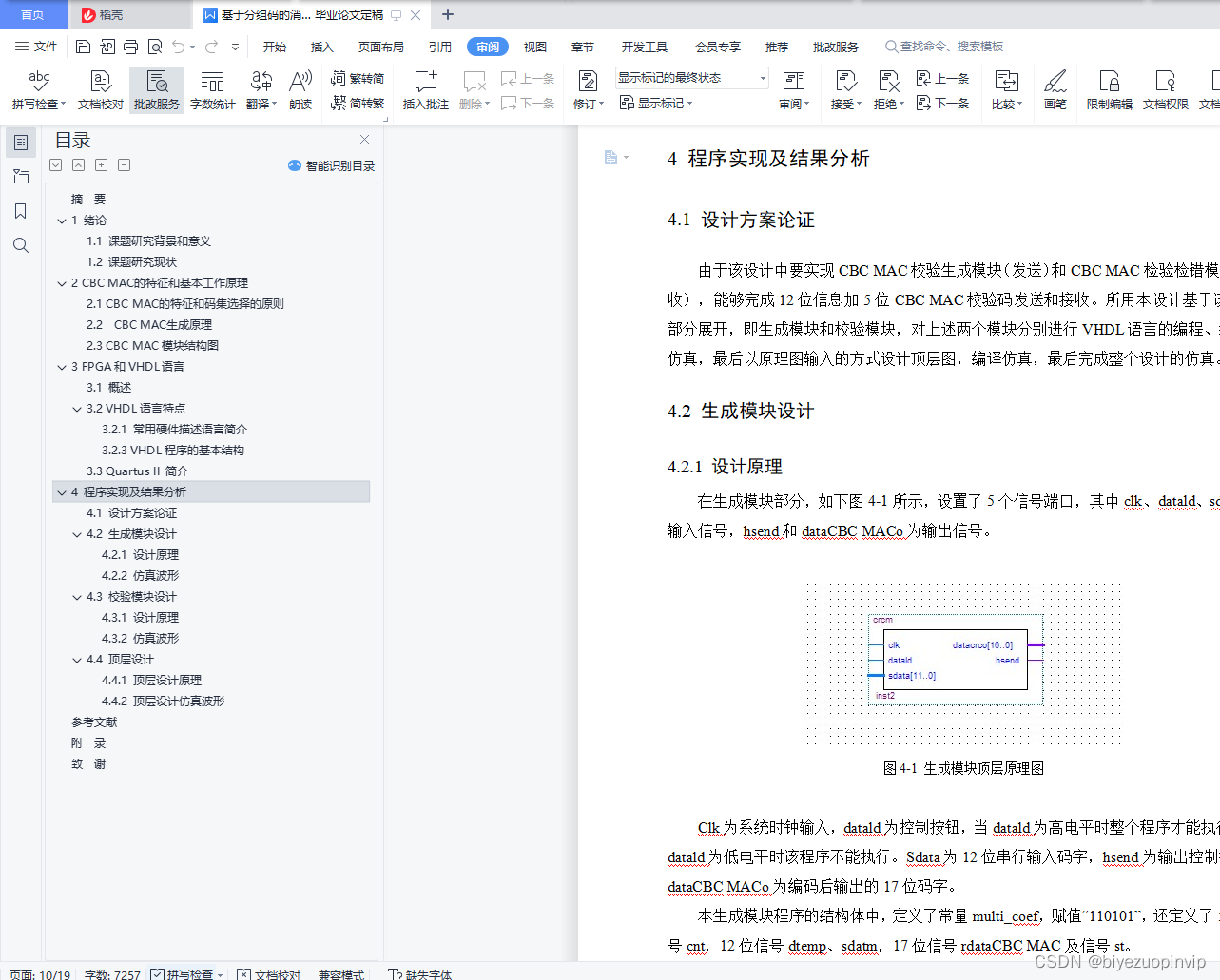Switch to the 开发工具 ribbon tab
This screenshot has width=1220, height=980.
[645, 47]
